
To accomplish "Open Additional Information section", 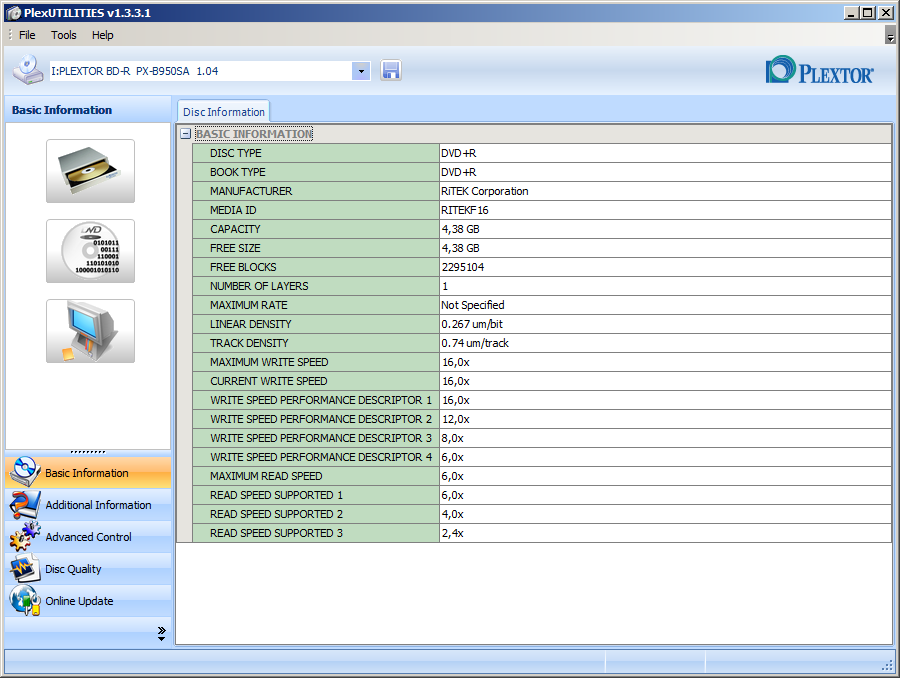I will point(88,505).
